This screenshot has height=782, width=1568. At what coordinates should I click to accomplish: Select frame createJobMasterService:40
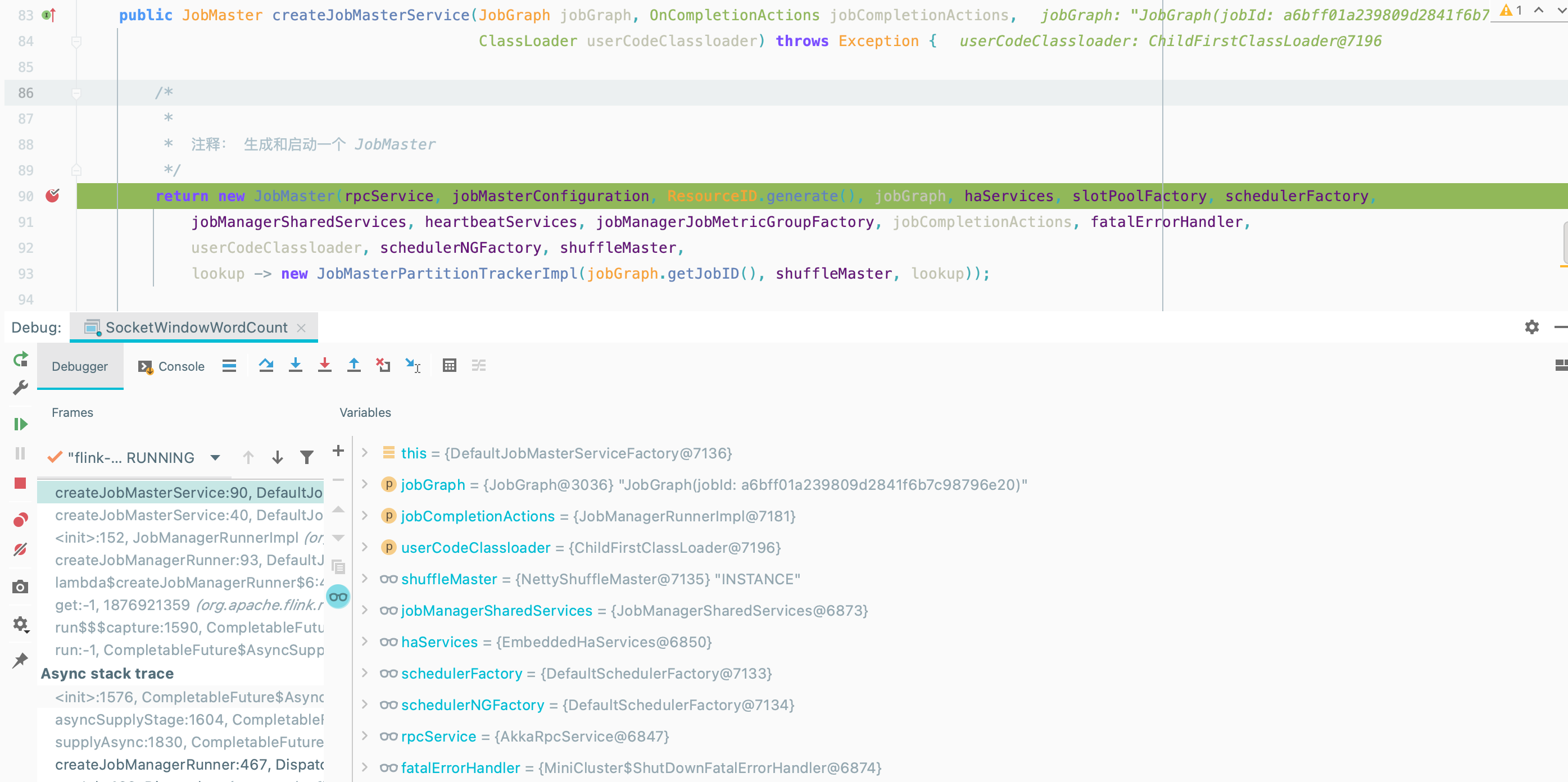coord(180,515)
